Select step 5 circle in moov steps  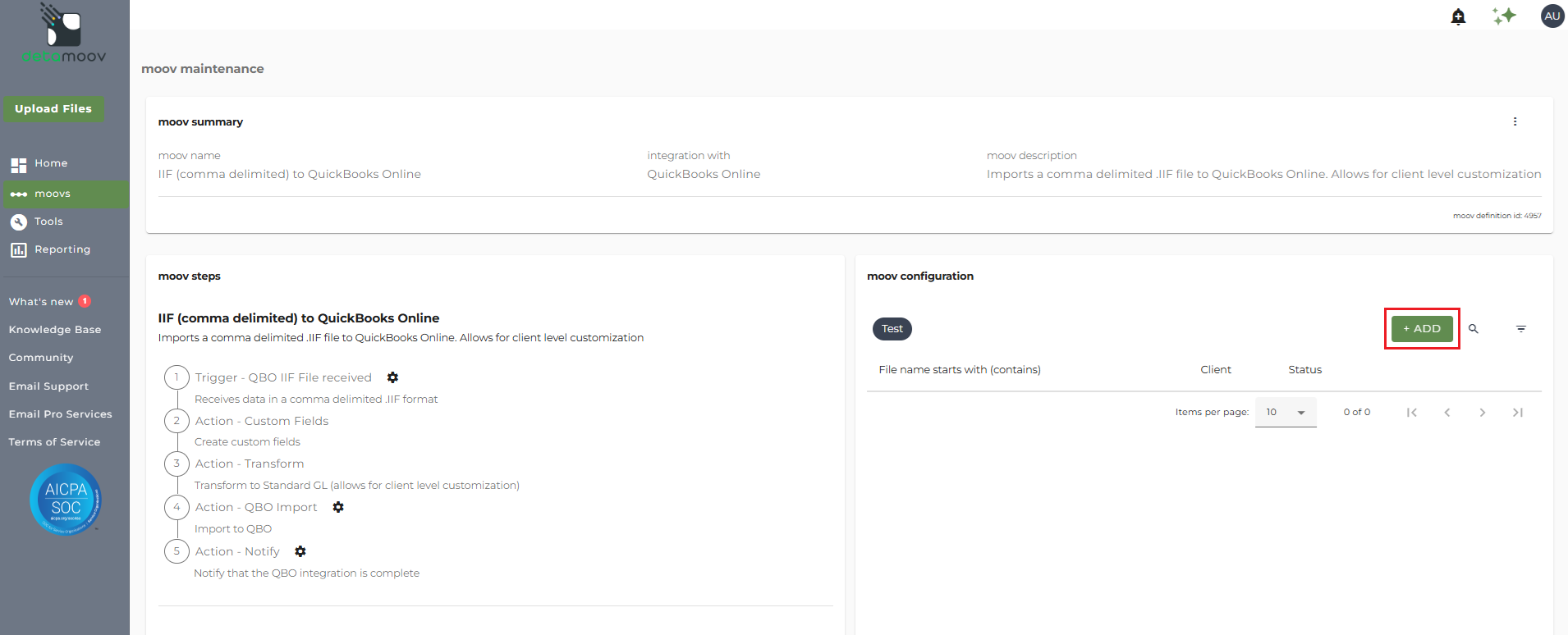click(x=177, y=551)
